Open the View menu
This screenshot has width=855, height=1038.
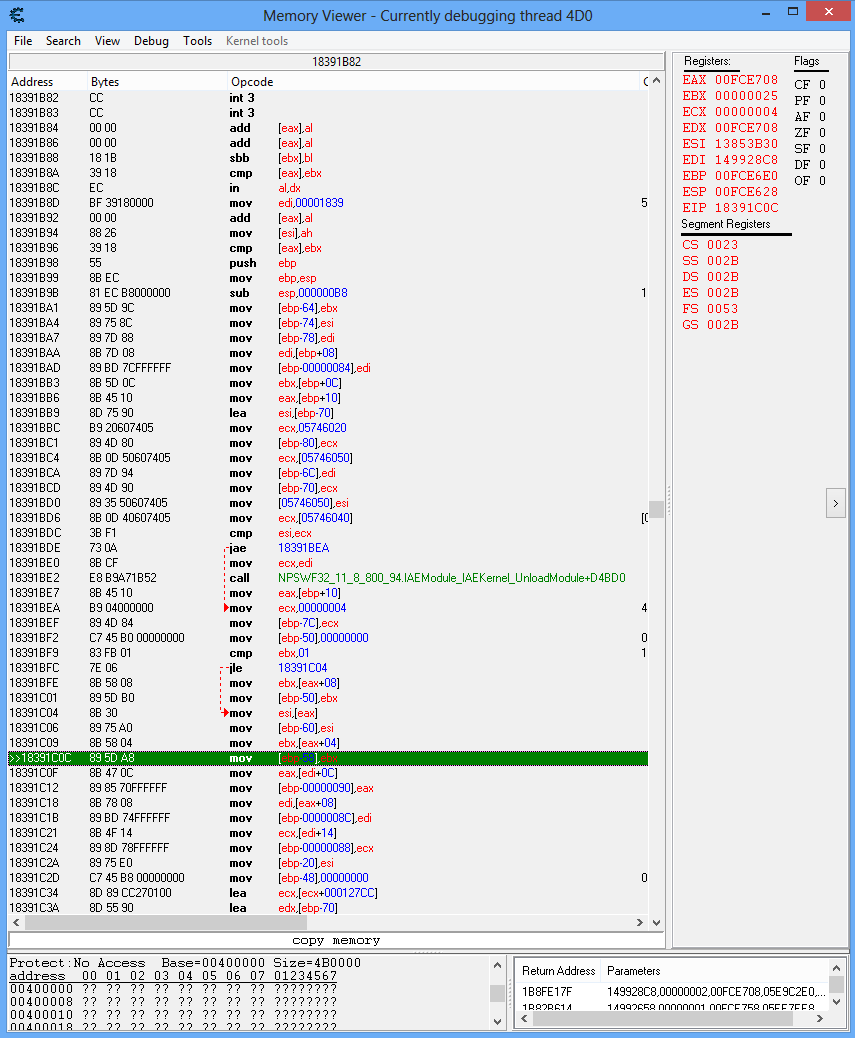click(107, 41)
